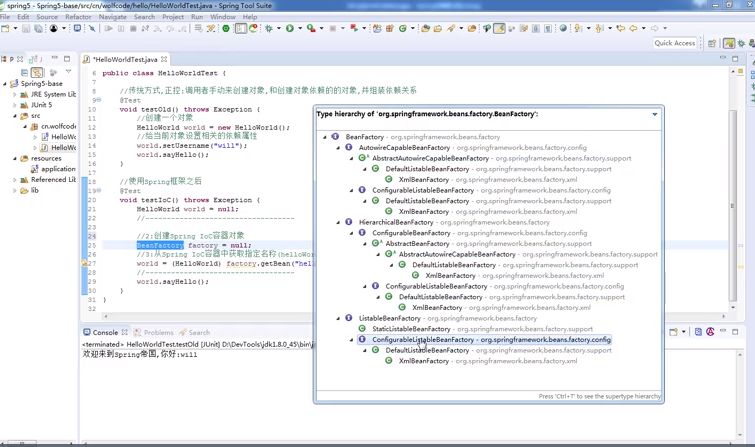755x447 pixels.
Task: Collapse the AutowireCapableBeanFactory node
Action: click(338, 147)
